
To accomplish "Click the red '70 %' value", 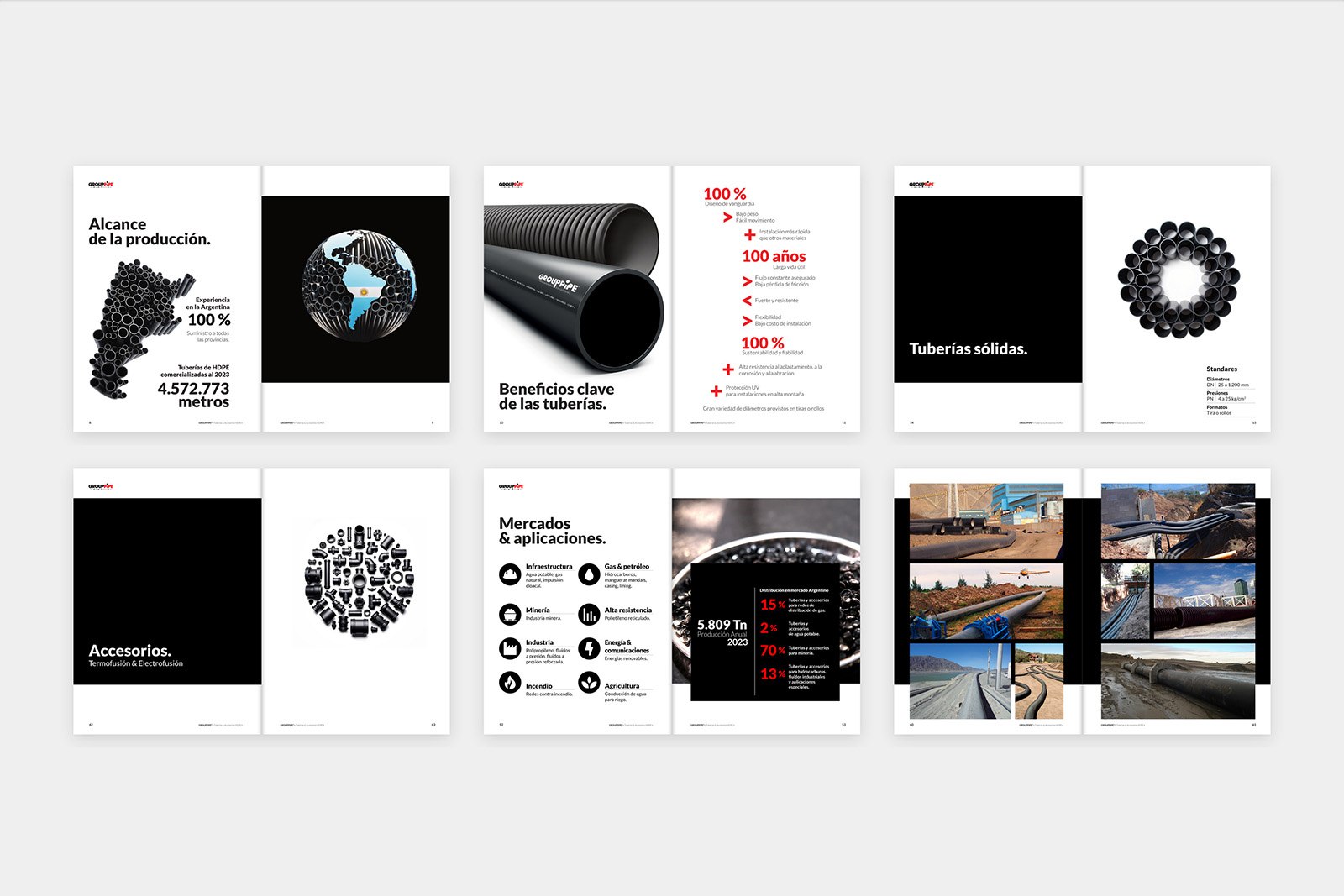I will point(772,651).
